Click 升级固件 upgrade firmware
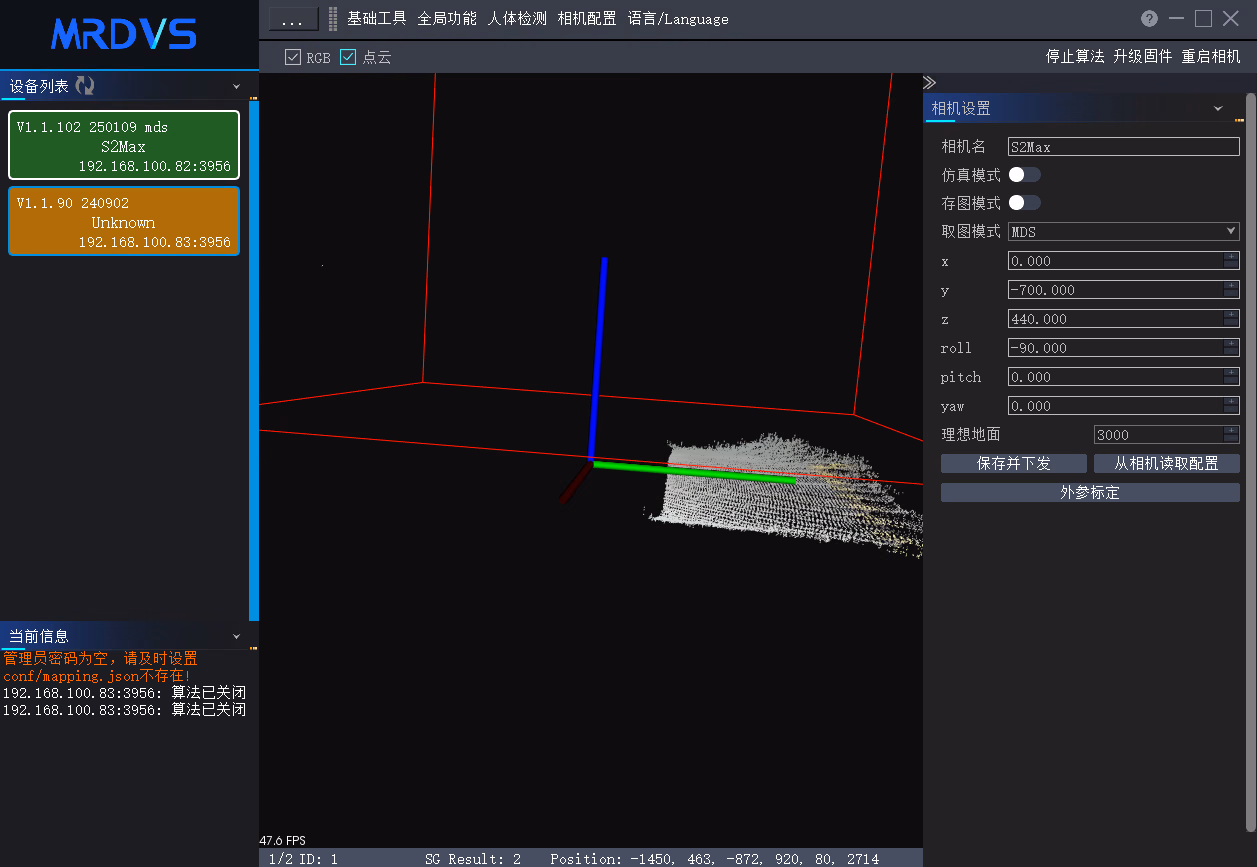The width and height of the screenshot is (1257, 867). tap(1143, 56)
